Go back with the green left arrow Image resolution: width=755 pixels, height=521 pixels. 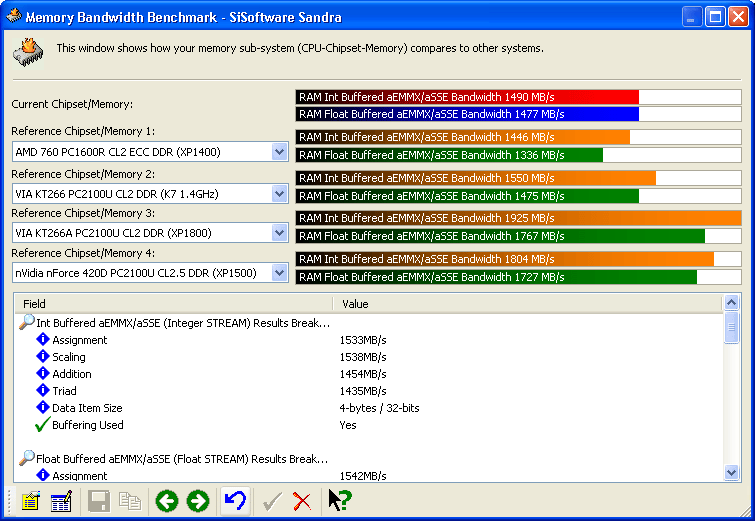(x=167, y=501)
